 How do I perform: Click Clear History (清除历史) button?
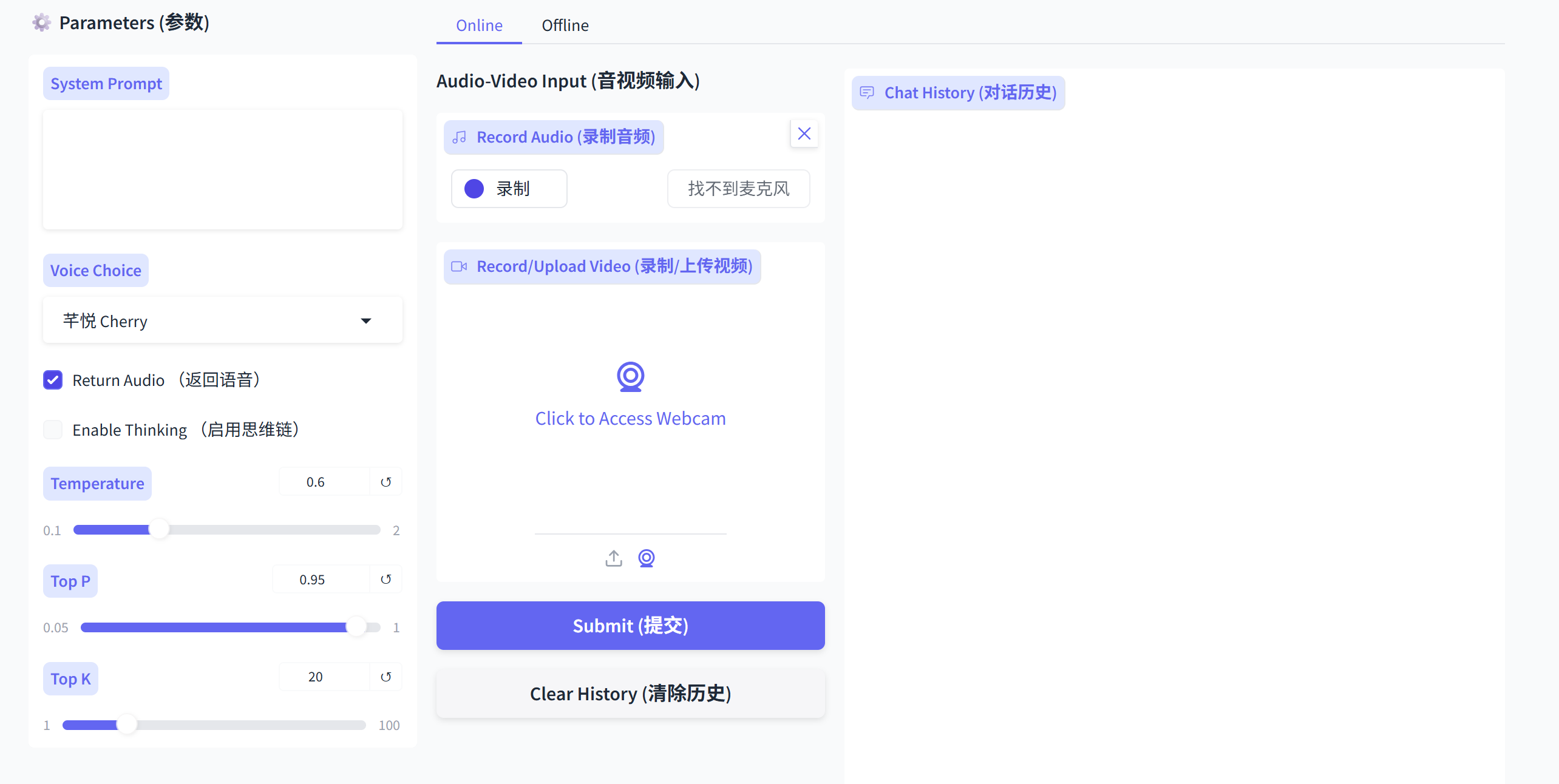click(x=630, y=694)
